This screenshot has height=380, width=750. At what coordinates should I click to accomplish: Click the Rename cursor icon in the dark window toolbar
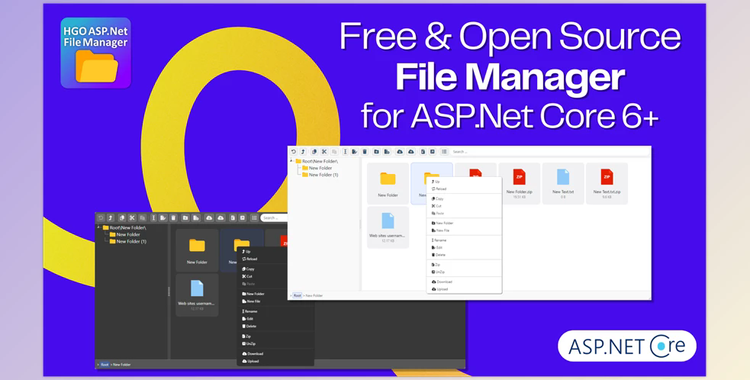click(154, 218)
